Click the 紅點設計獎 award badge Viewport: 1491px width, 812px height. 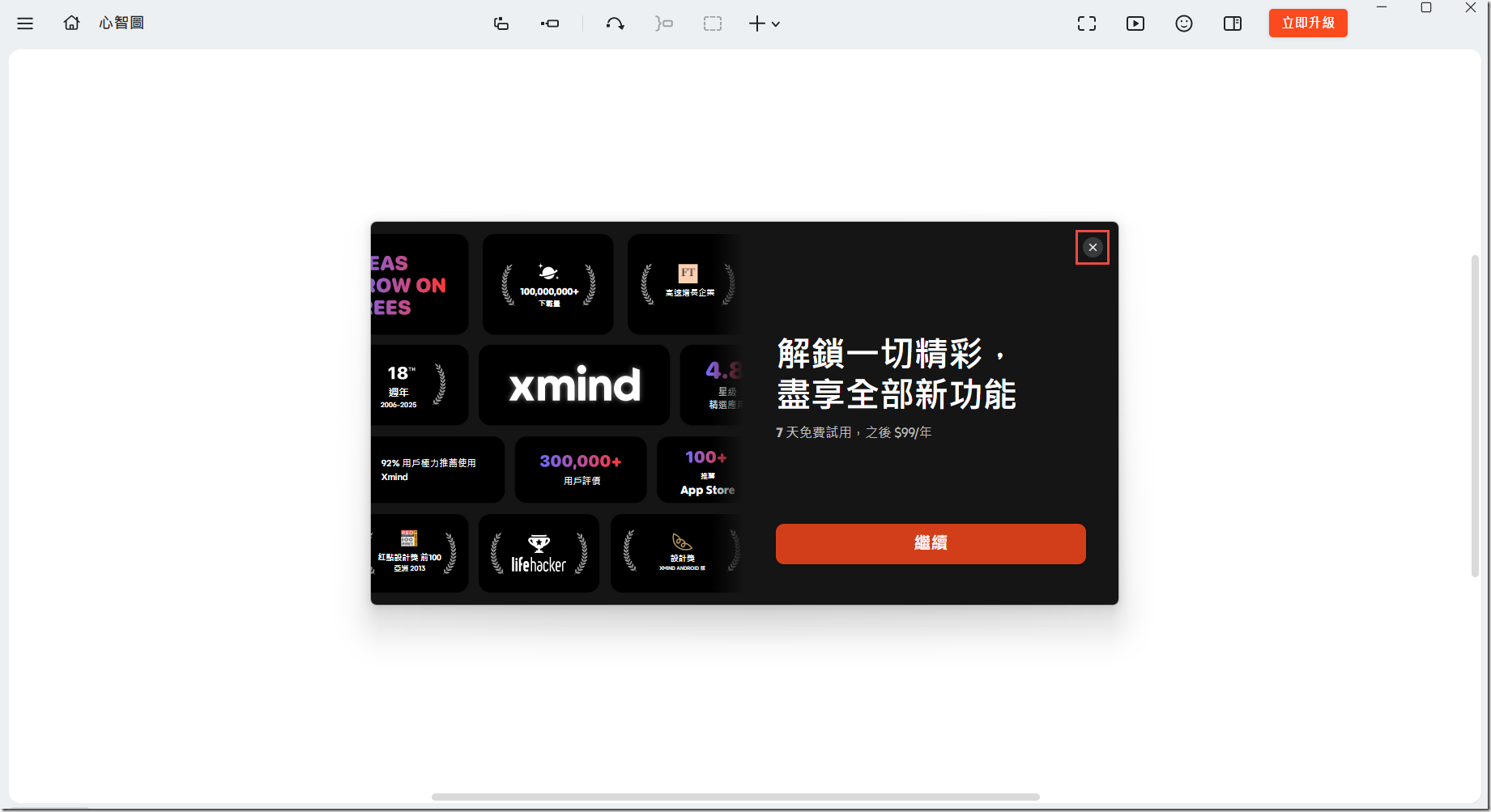(x=420, y=554)
